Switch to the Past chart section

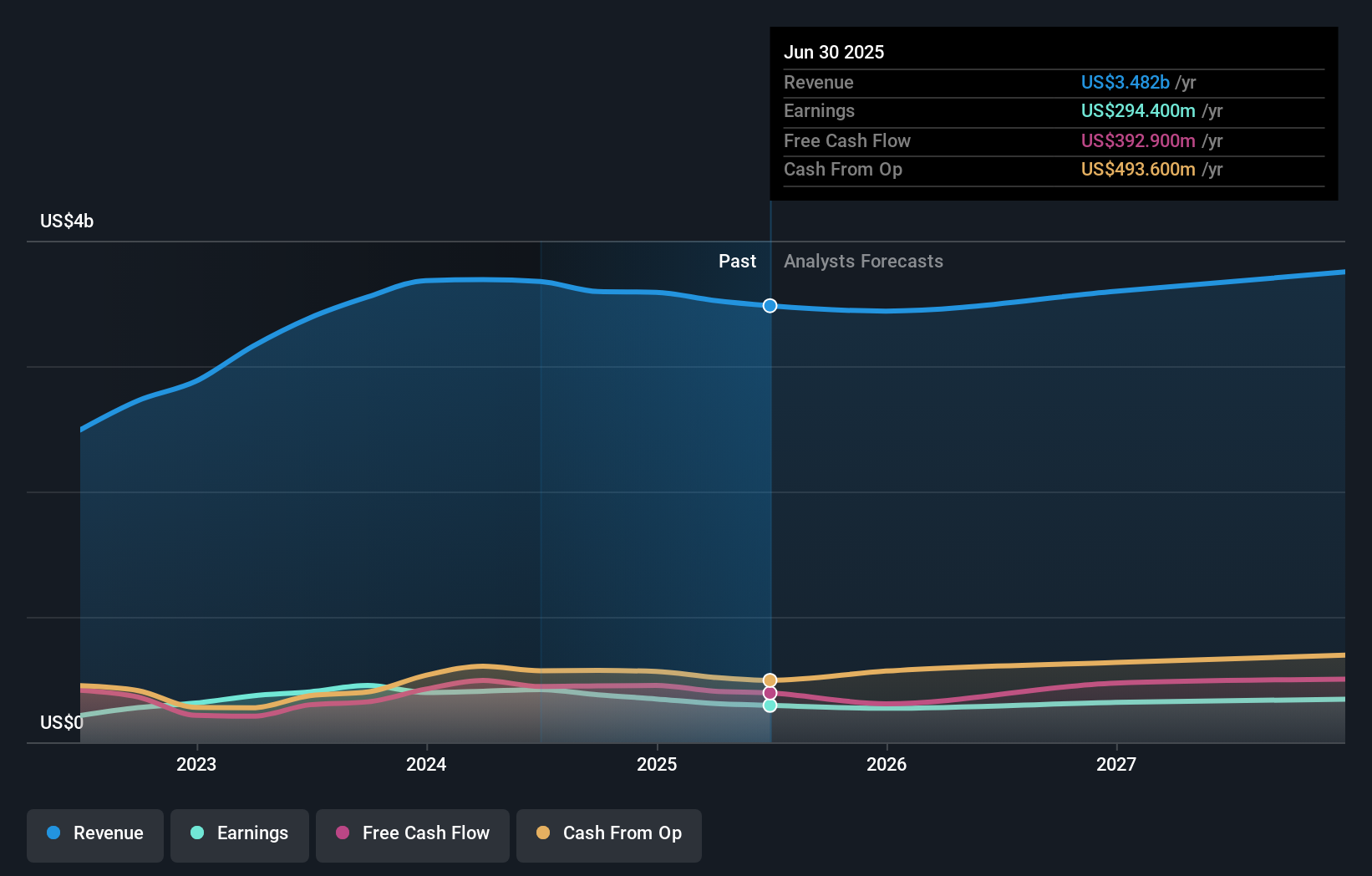pos(737,261)
